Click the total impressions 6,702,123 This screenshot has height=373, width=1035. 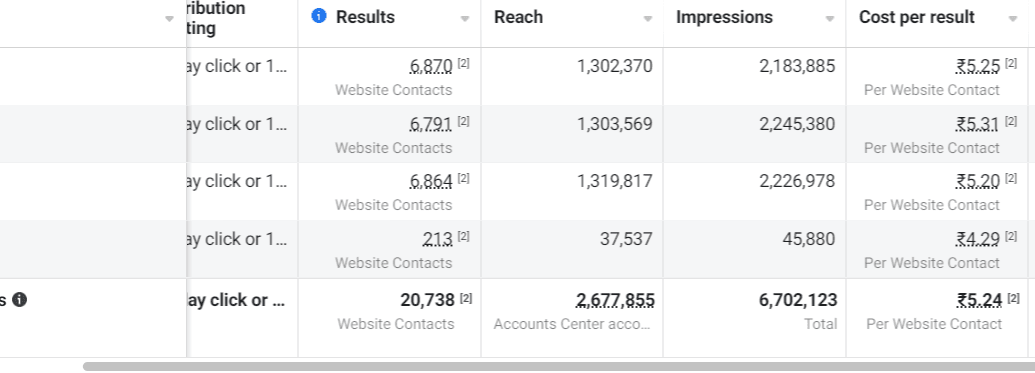tap(797, 300)
